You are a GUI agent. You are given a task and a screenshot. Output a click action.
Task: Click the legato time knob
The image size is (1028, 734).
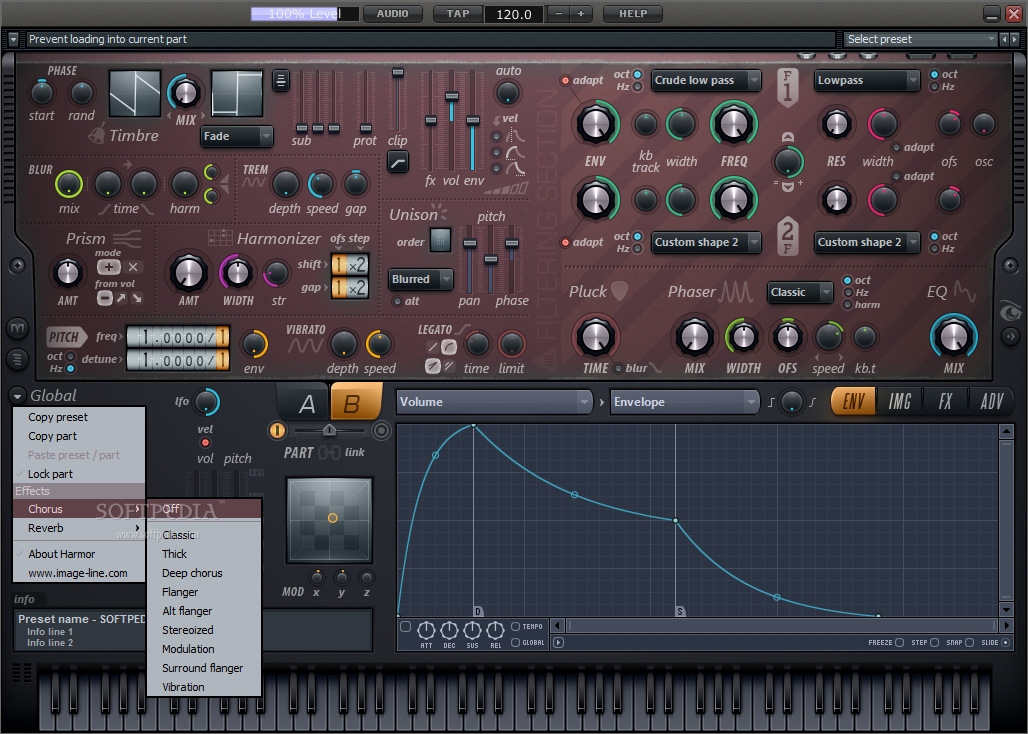pos(477,343)
